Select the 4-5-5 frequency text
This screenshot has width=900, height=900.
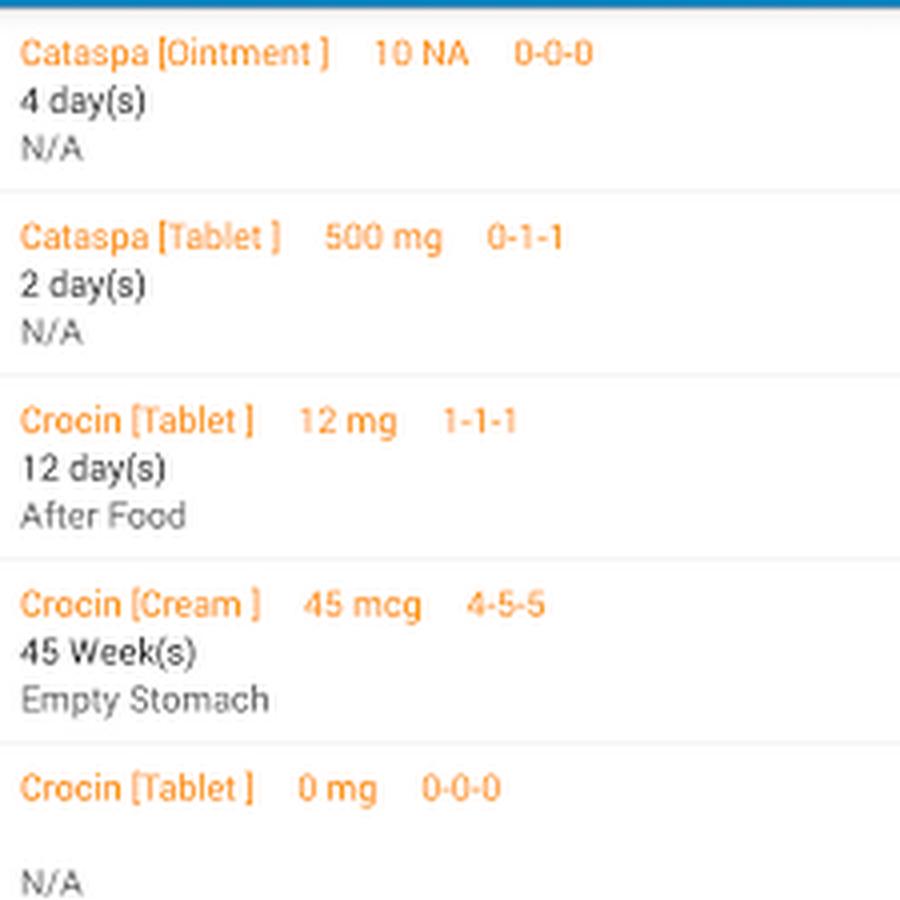(506, 605)
